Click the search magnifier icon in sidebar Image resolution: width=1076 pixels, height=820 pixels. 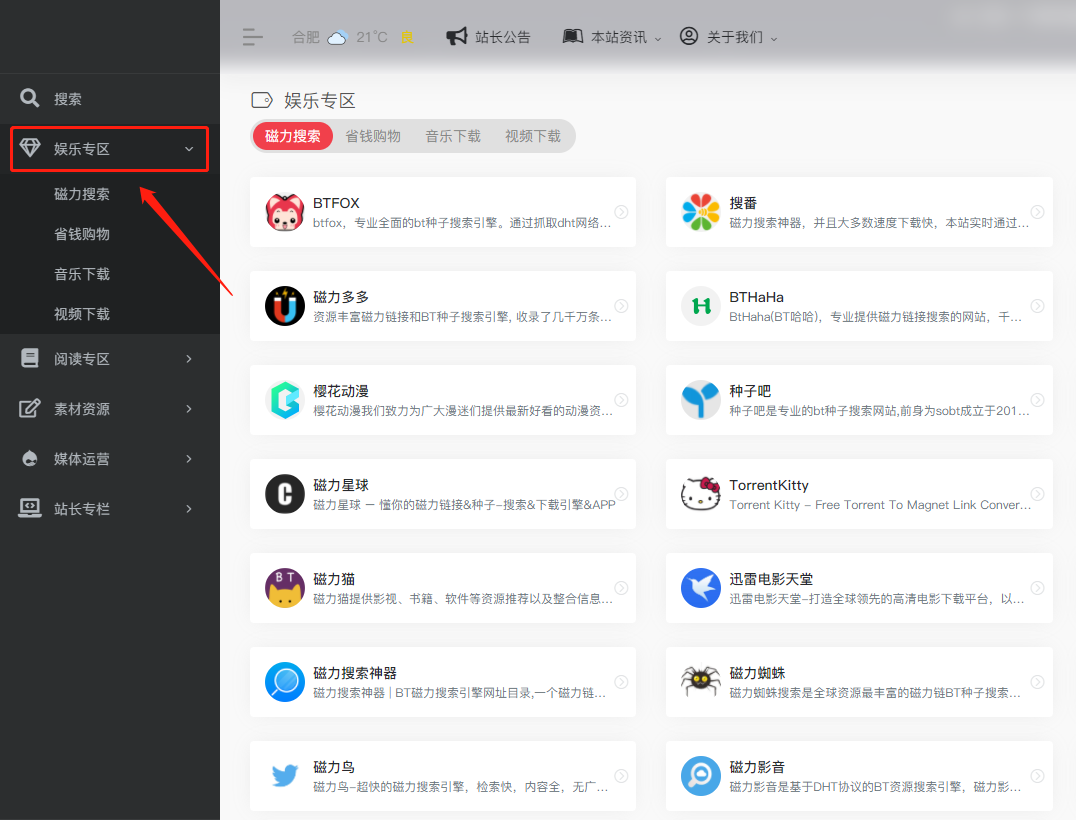(30, 98)
